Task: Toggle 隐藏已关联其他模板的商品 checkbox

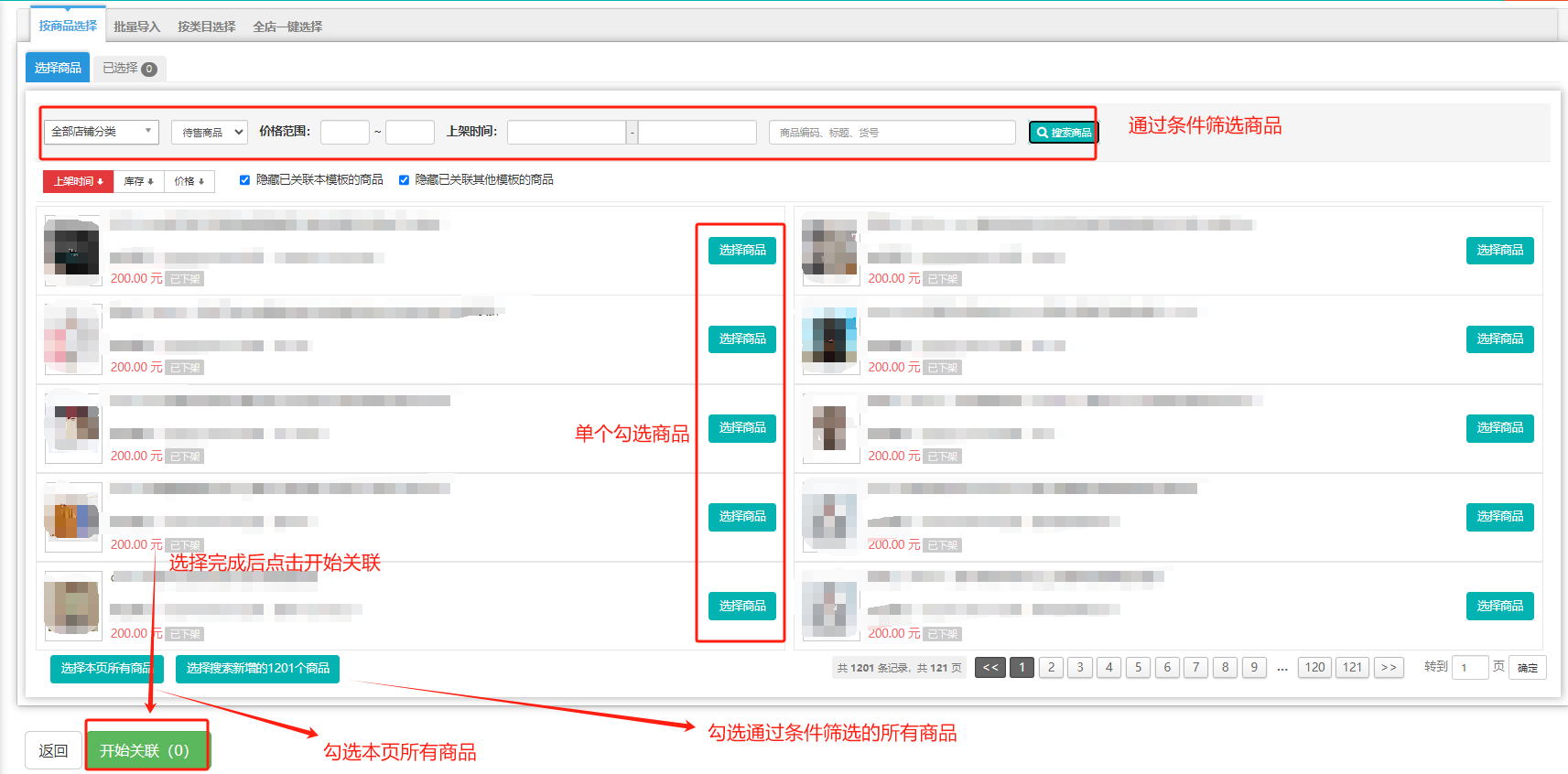Action: click(404, 180)
